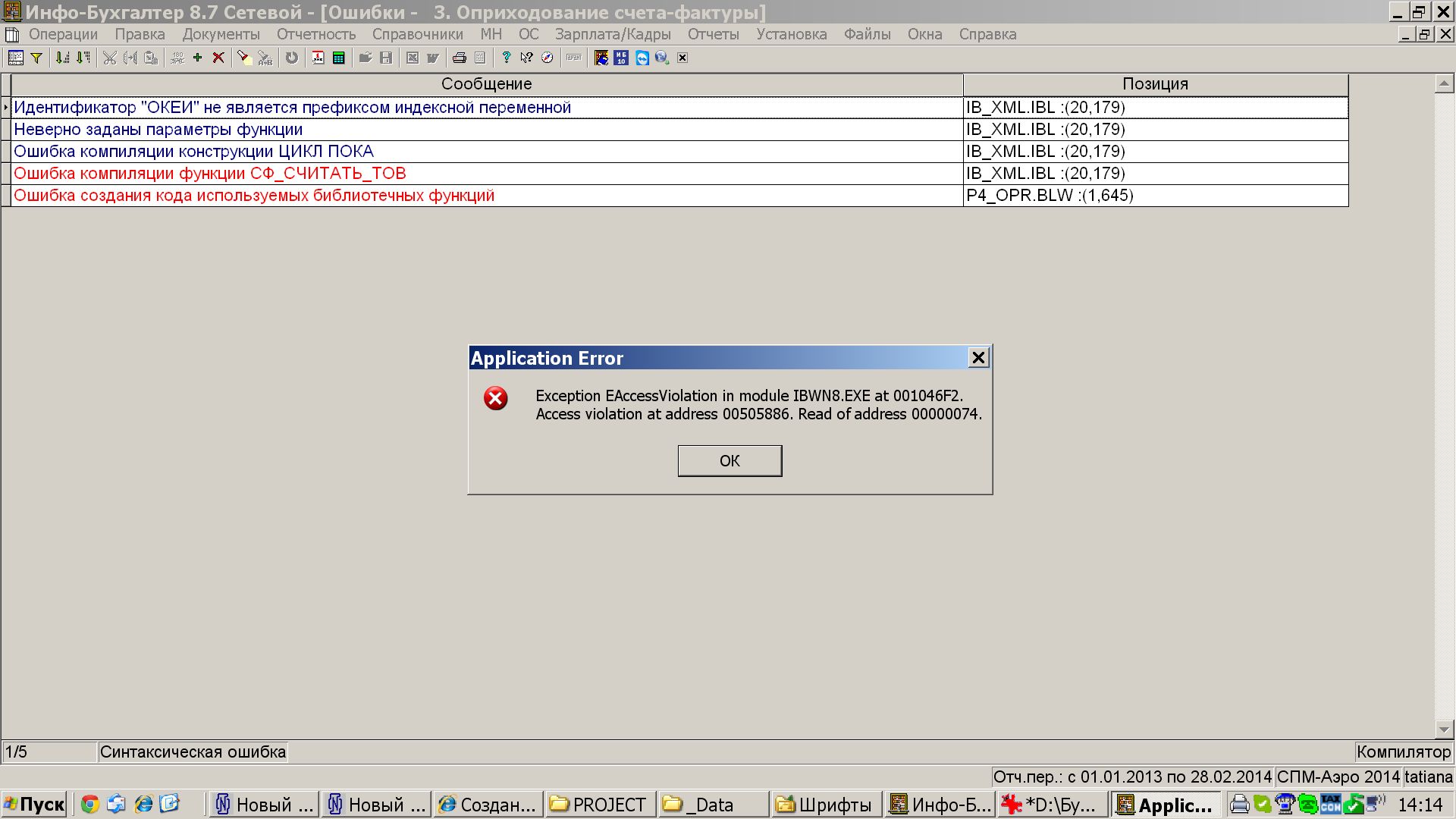1456x819 pixels.
Task: Open the Окна menu
Action: click(x=925, y=34)
